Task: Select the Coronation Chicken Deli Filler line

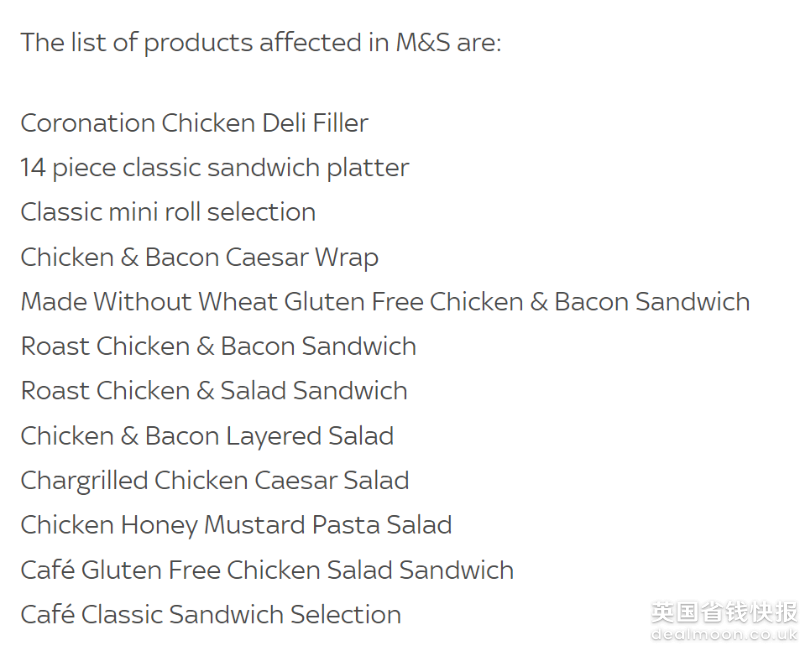Action: (x=194, y=123)
